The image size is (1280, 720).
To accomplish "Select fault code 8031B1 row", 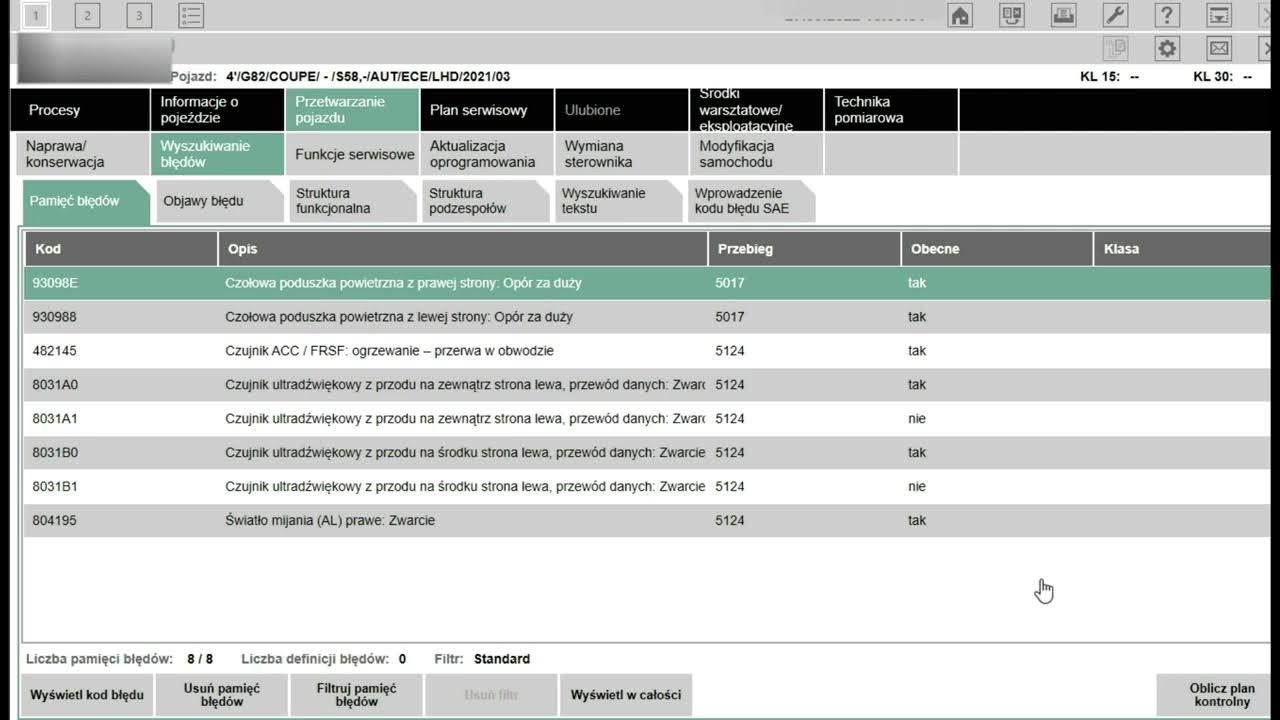I will click(x=647, y=487).
